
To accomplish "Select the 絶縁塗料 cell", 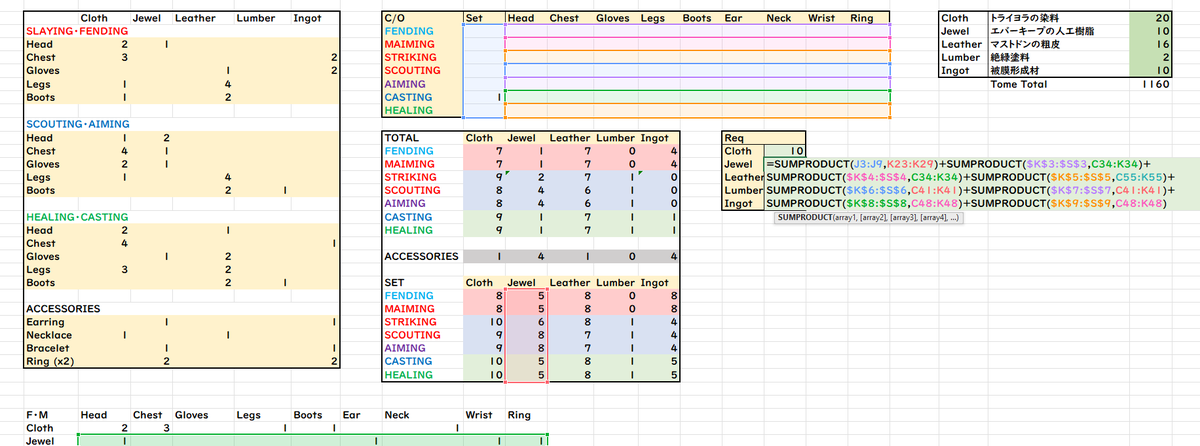I will point(1009,57).
